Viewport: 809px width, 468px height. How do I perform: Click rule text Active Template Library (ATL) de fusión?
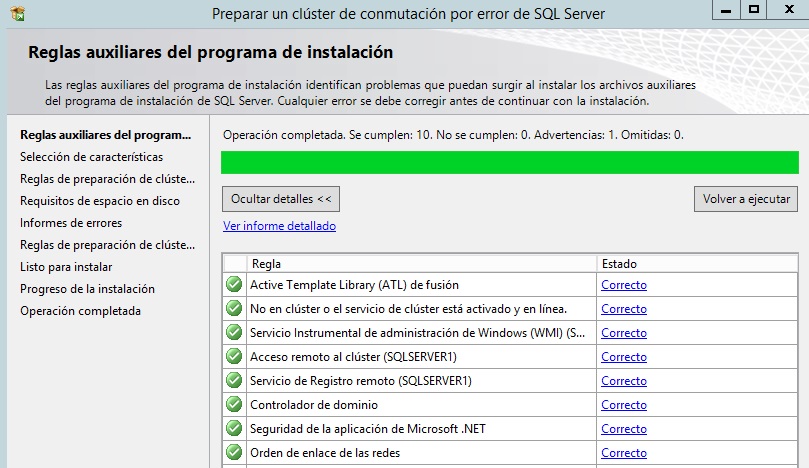pos(354,285)
